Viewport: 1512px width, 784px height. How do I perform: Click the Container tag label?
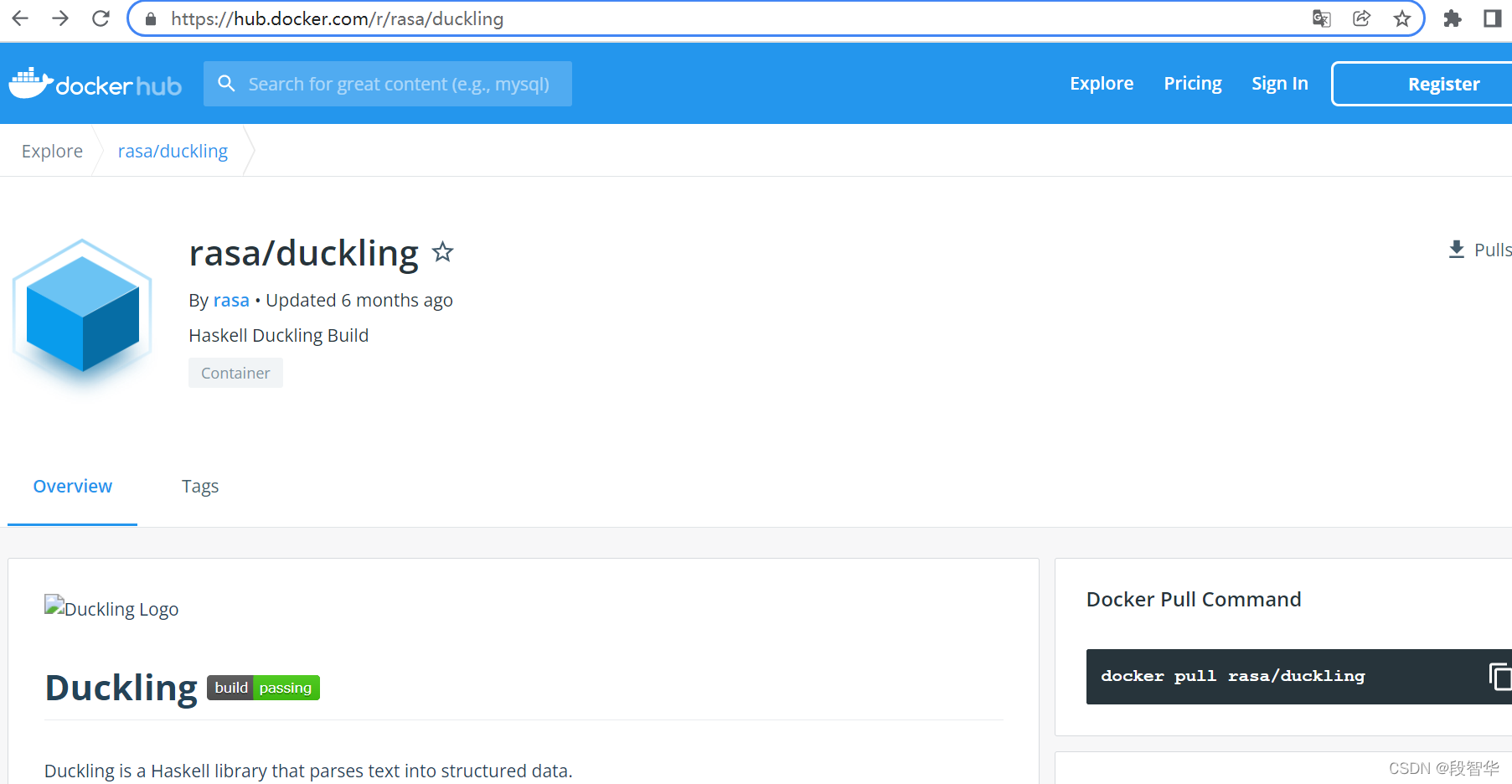(235, 373)
